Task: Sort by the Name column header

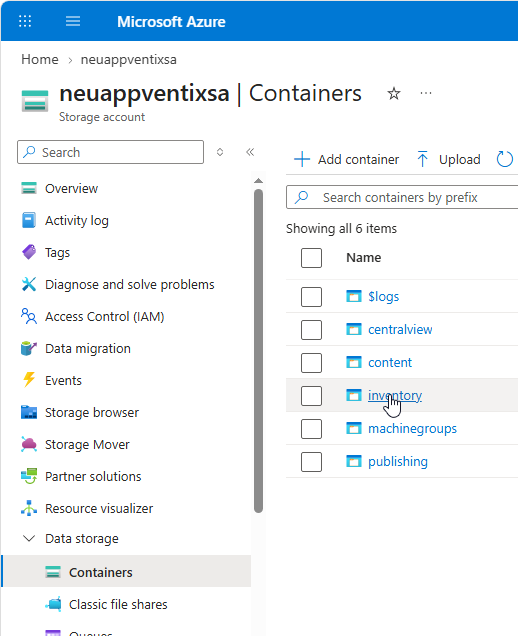Action: tap(363, 258)
